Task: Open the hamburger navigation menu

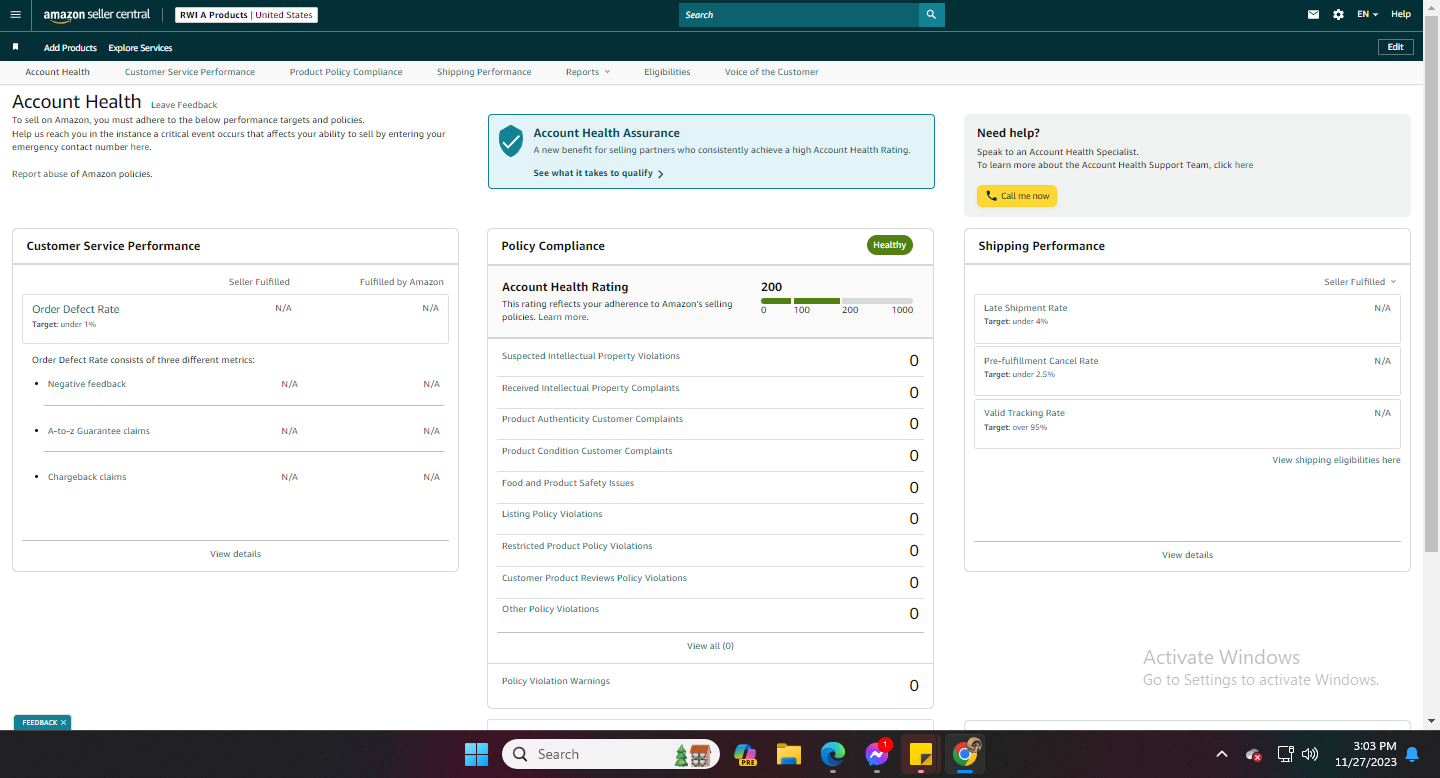Action: (x=15, y=15)
